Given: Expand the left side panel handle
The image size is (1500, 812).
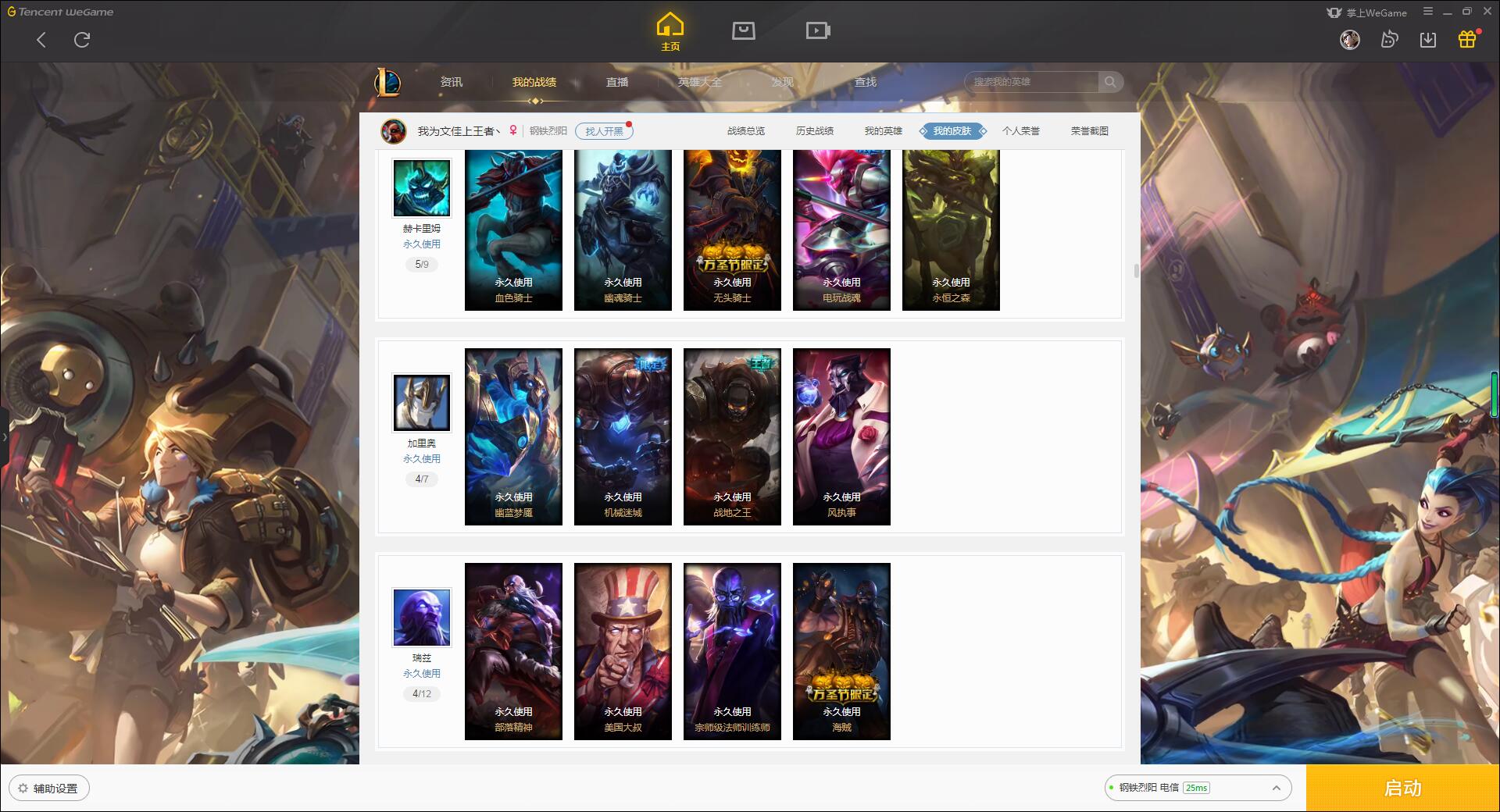Looking at the screenshot, I should coord(4,436).
